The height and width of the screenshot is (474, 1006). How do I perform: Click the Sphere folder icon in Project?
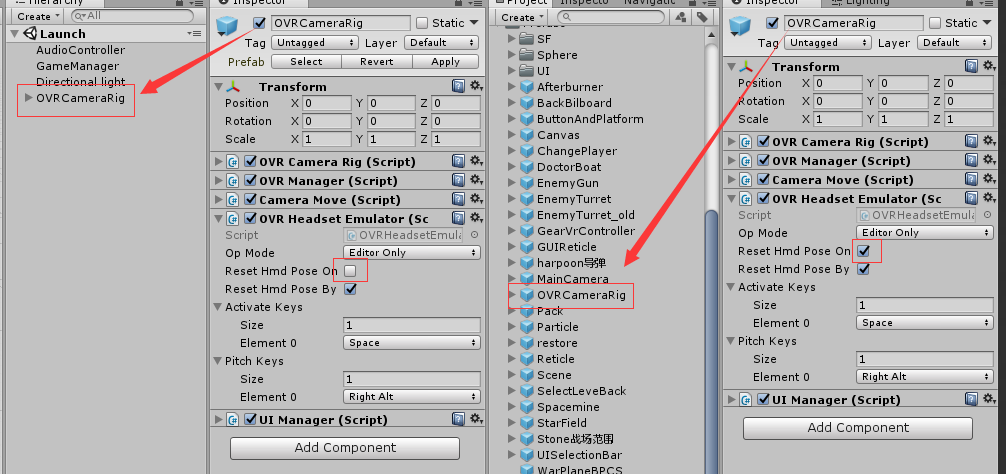pos(527,55)
